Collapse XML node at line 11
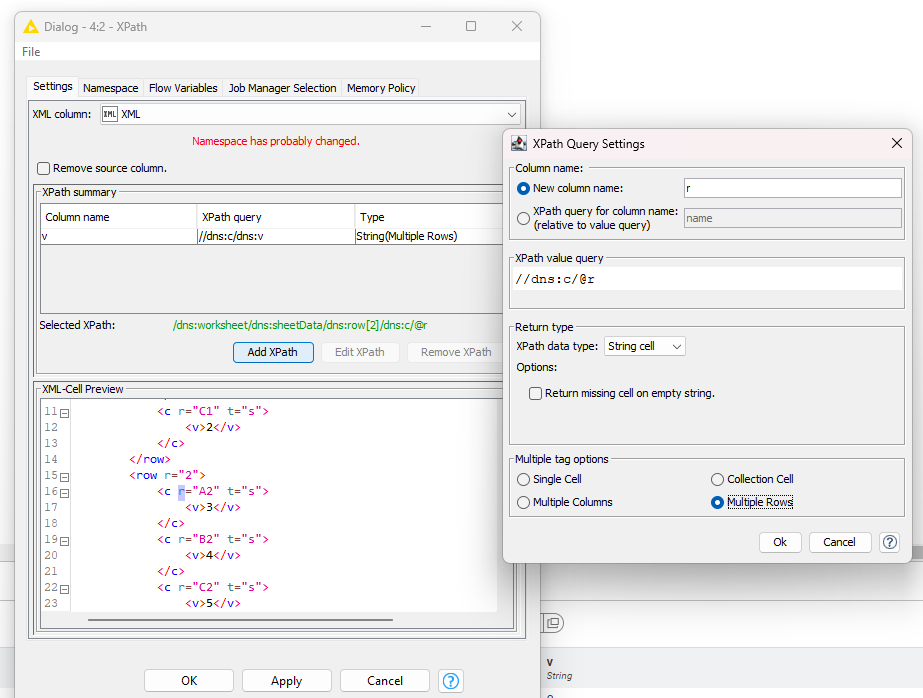Viewport: 923px width, 698px height. (65, 413)
